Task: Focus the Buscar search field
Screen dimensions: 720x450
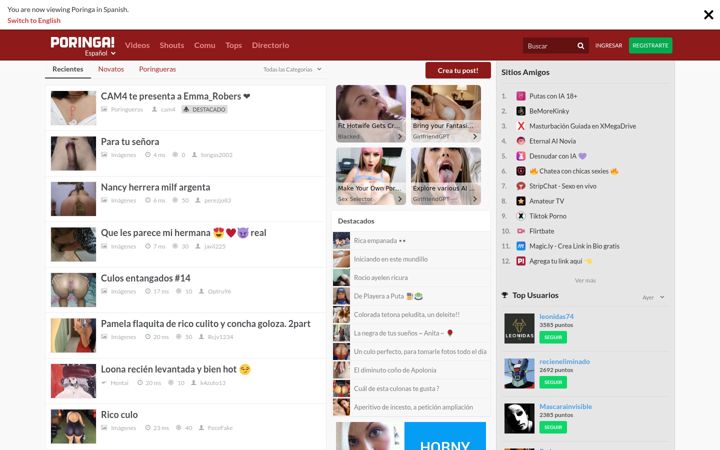Action: point(549,45)
